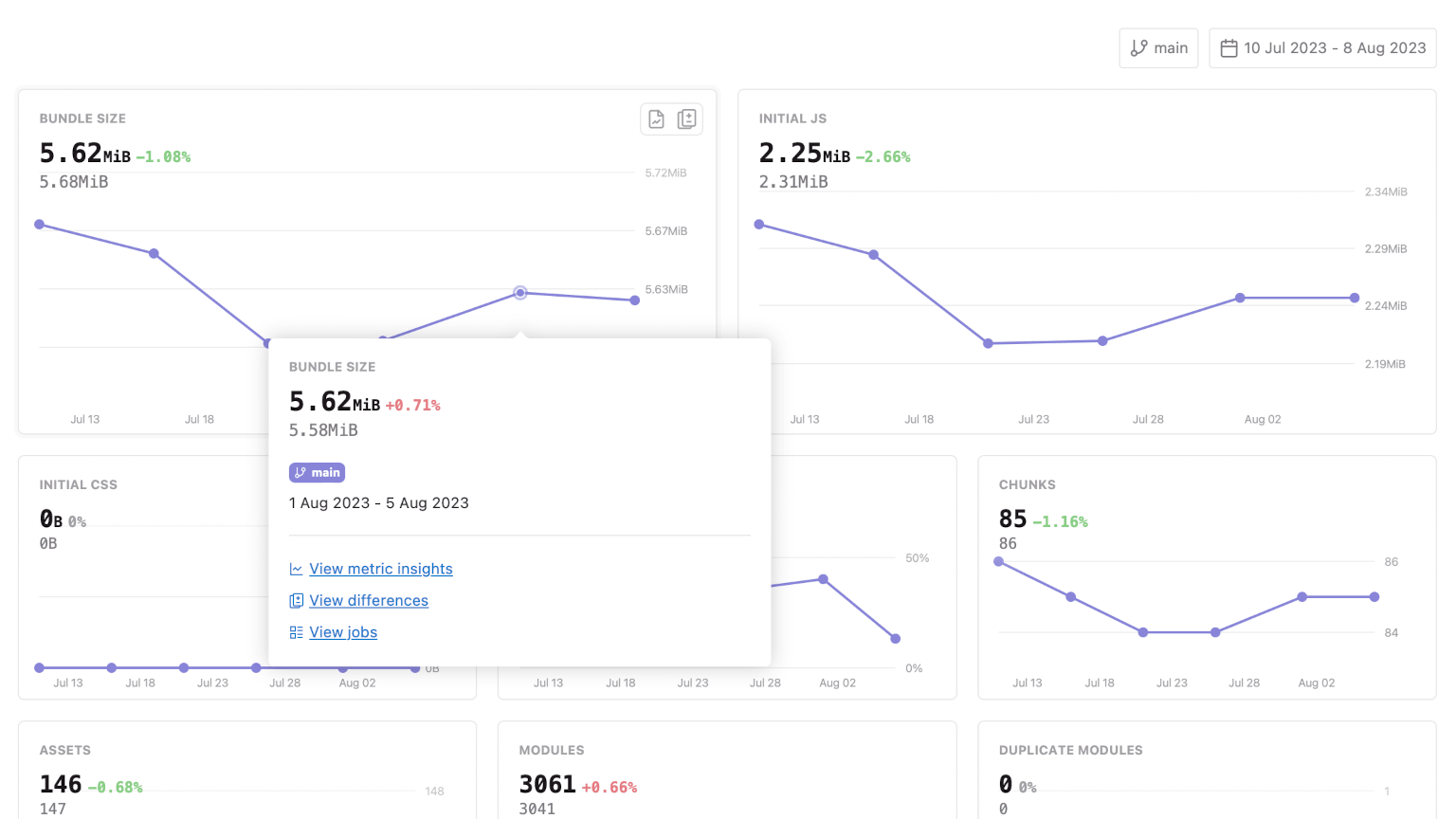The image size is (1456, 819).
Task: Click the branch icon inside the main badge
Action: point(300,472)
